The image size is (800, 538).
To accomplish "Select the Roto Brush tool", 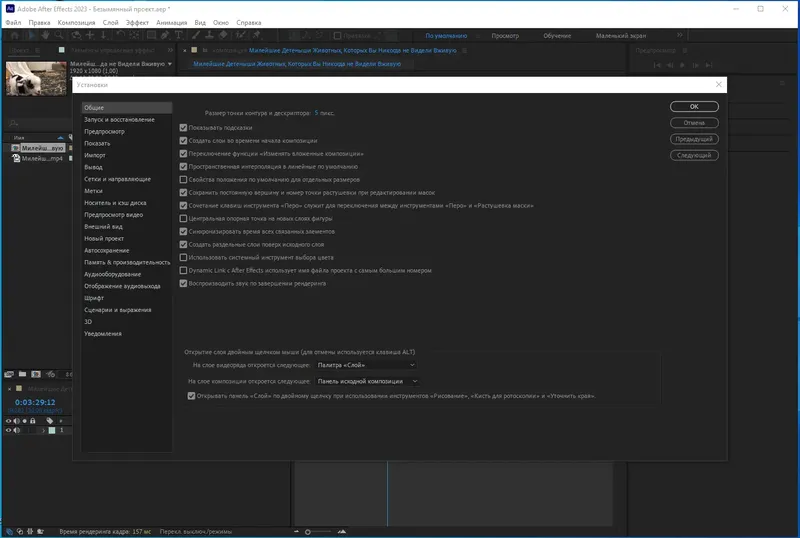I will pos(240,35).
